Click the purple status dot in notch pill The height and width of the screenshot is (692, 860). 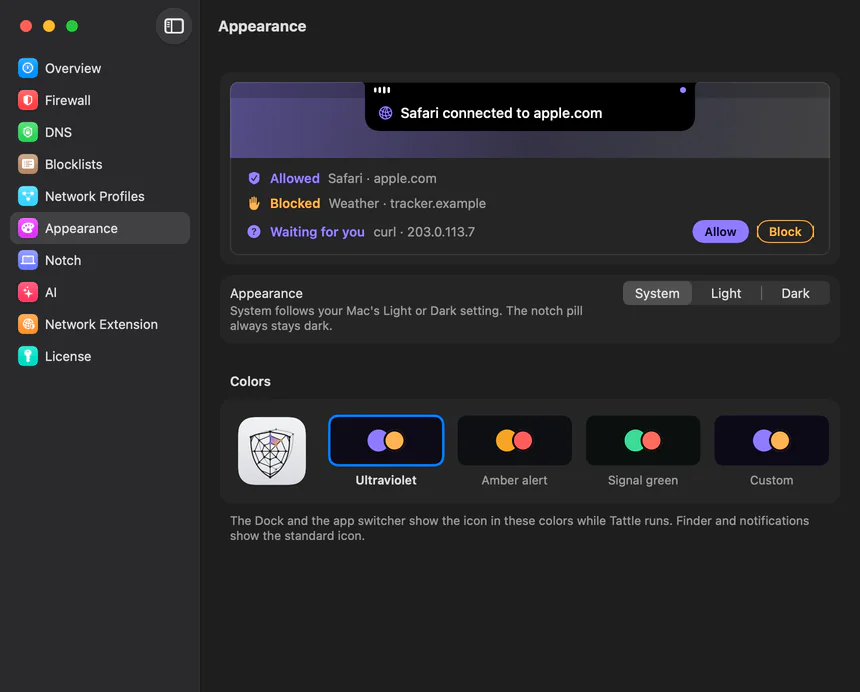pyautogui.click(x=683, y=90)
